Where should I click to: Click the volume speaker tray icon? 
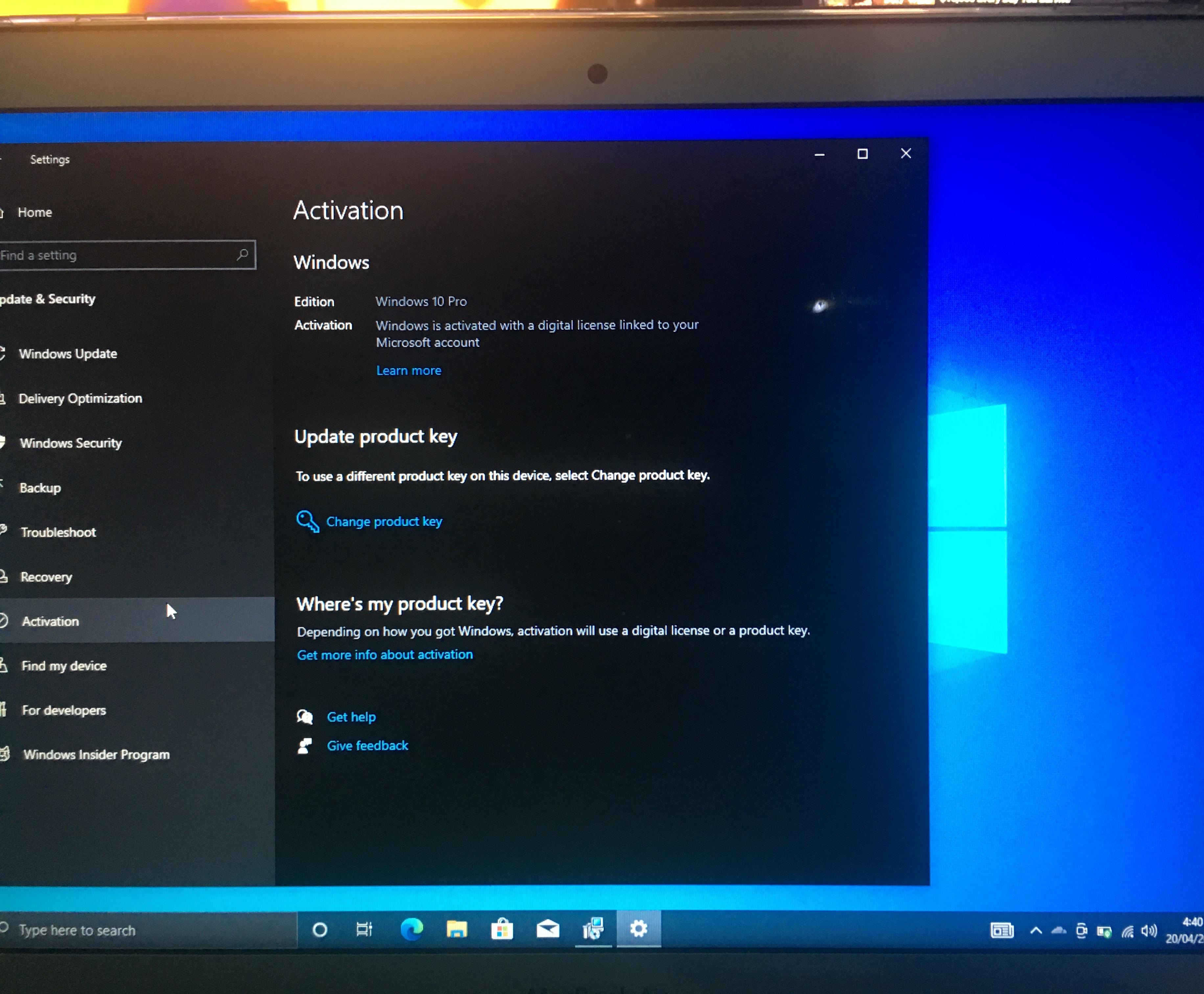point(1149,931)
